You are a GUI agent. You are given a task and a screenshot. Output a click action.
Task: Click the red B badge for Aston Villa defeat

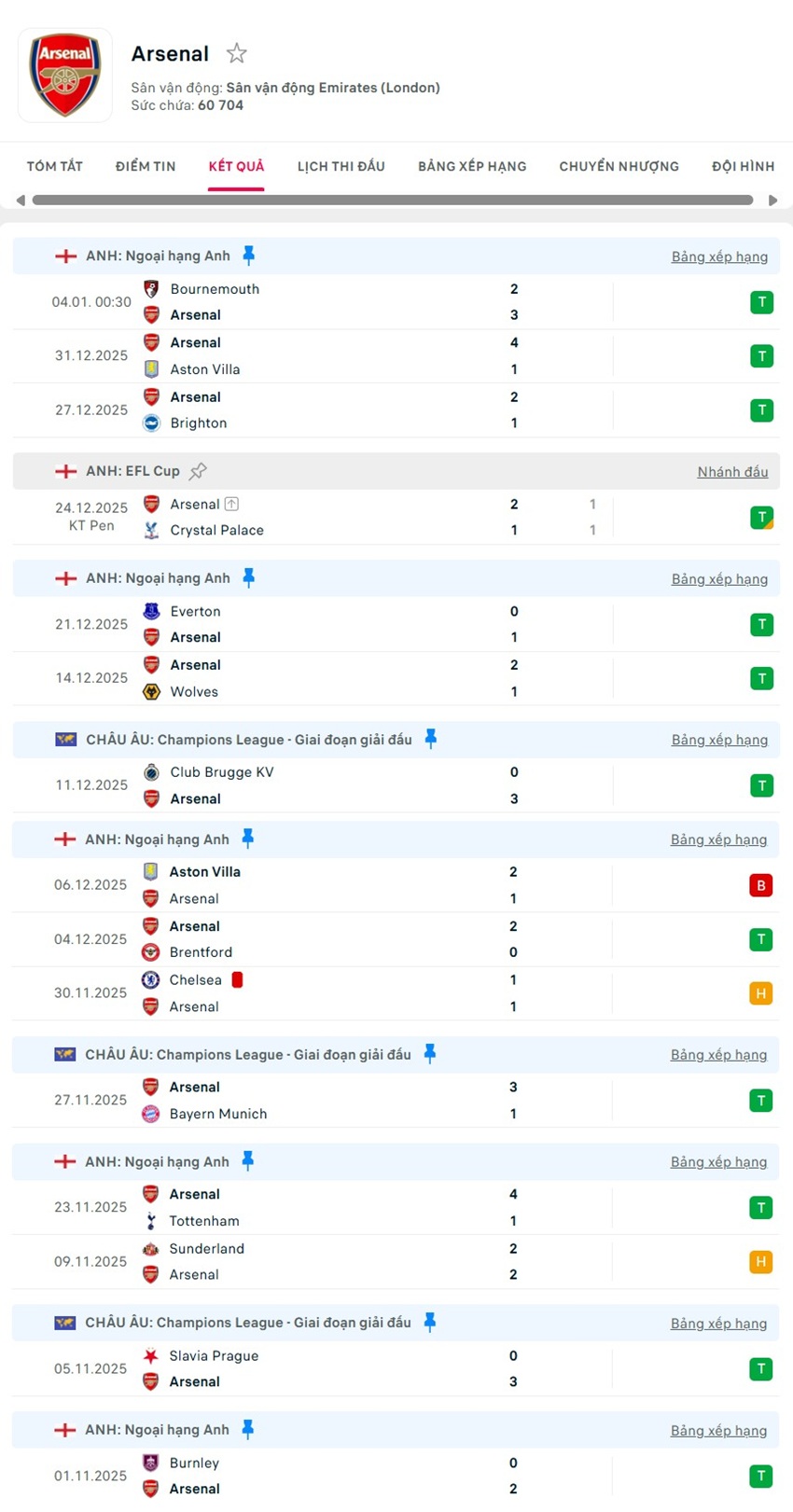click(761, 885)
